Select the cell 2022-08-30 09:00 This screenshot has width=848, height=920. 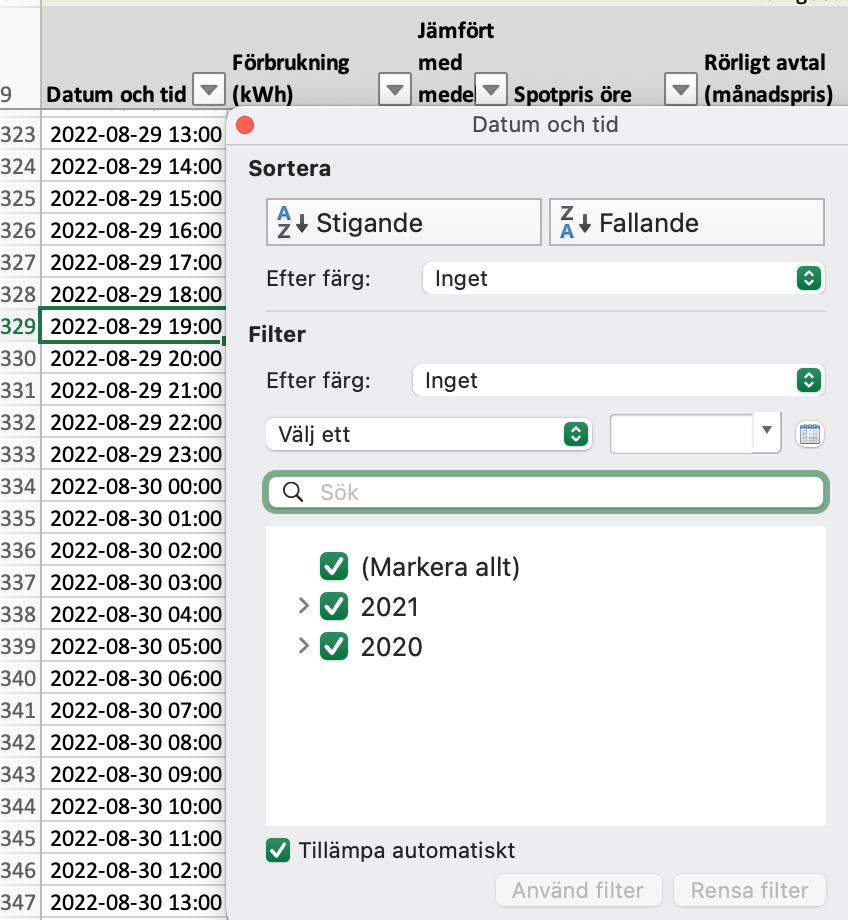[134, 774]
